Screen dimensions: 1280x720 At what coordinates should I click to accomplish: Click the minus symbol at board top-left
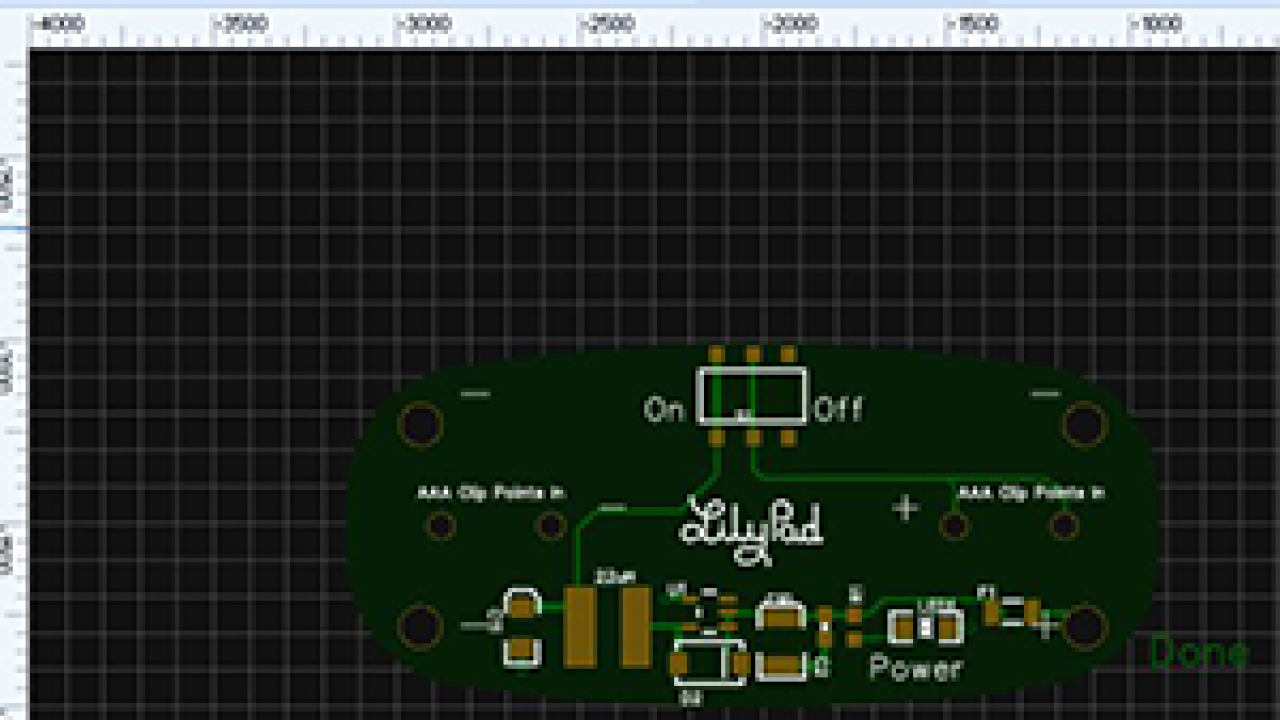(x=476, y=394)
